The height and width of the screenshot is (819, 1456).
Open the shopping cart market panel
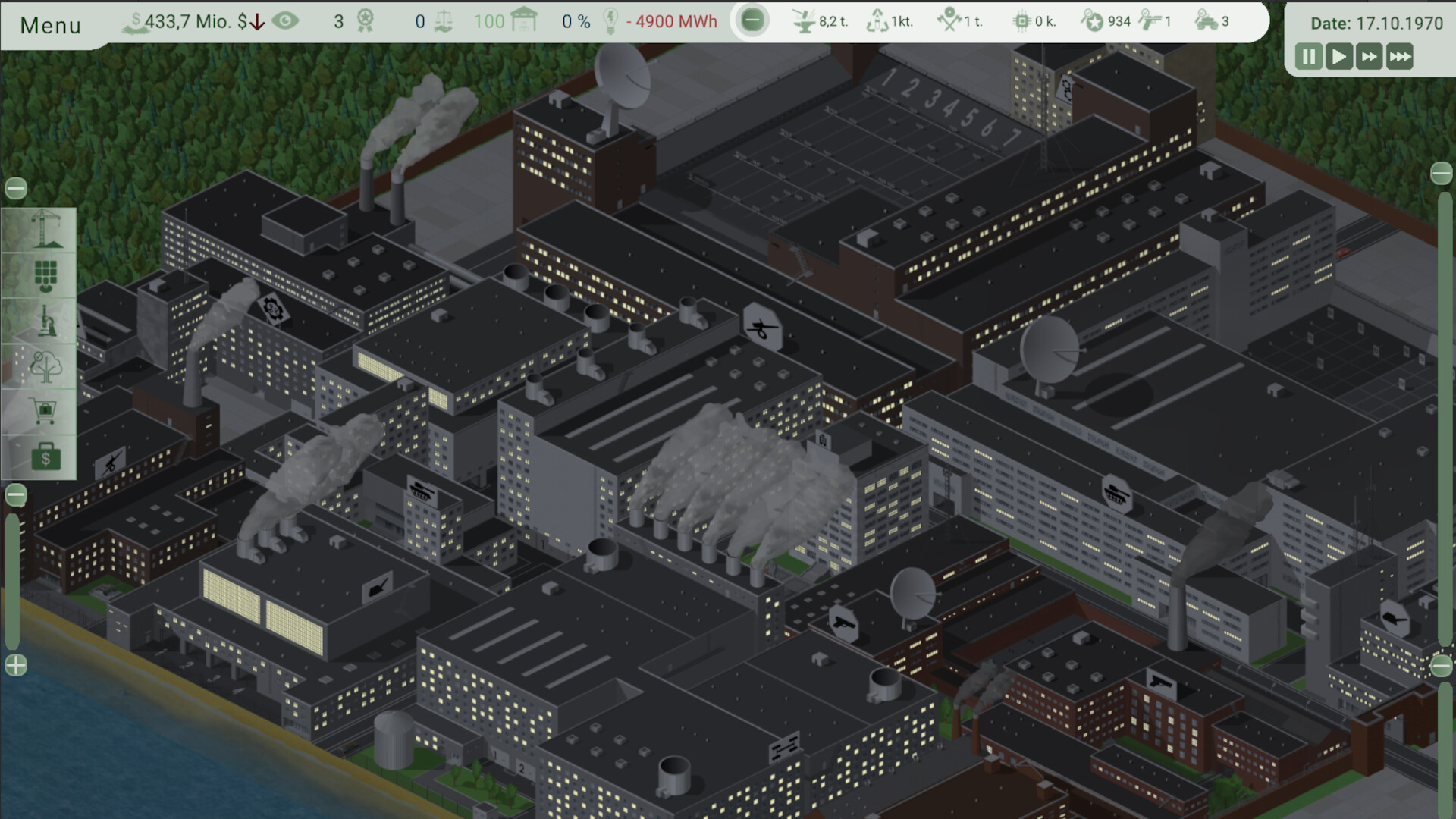tap(45, 412)
